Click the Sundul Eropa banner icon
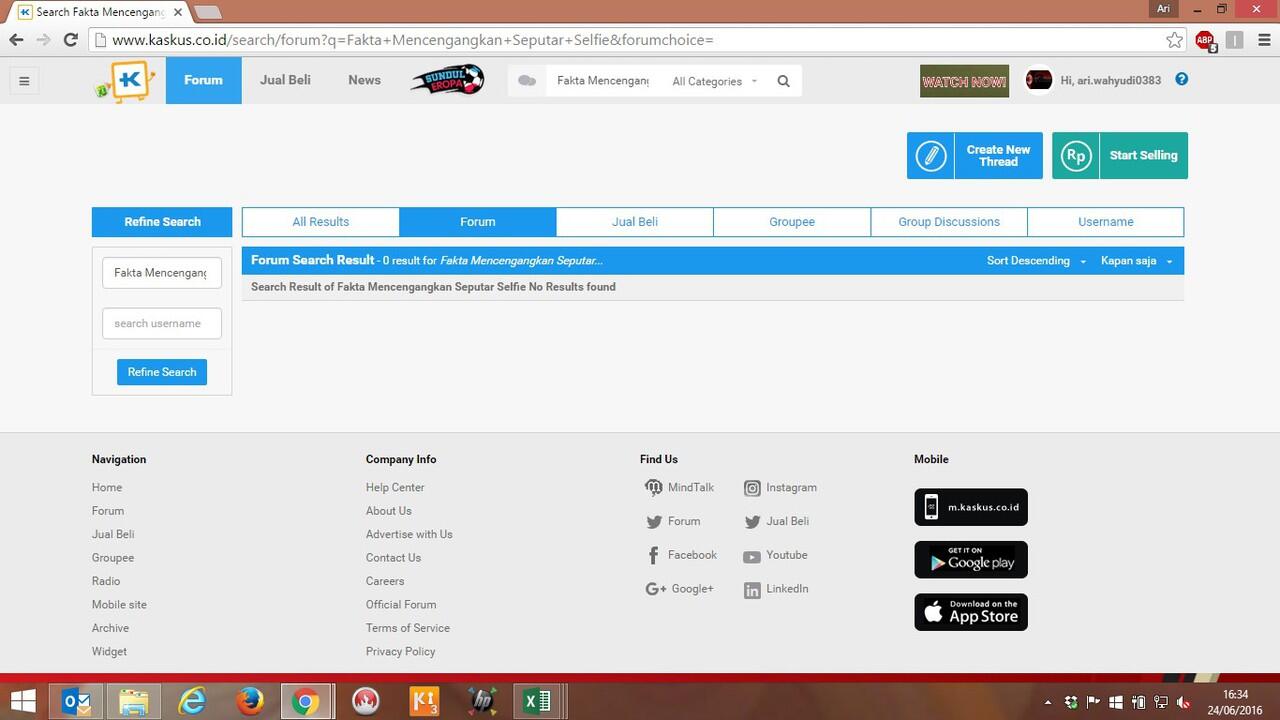The image size is (1280, 720). 448,80
